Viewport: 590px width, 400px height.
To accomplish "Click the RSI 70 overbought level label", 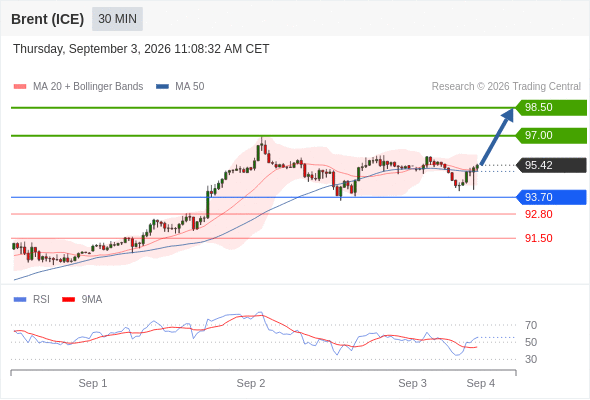I will click(x=531, y=325).
